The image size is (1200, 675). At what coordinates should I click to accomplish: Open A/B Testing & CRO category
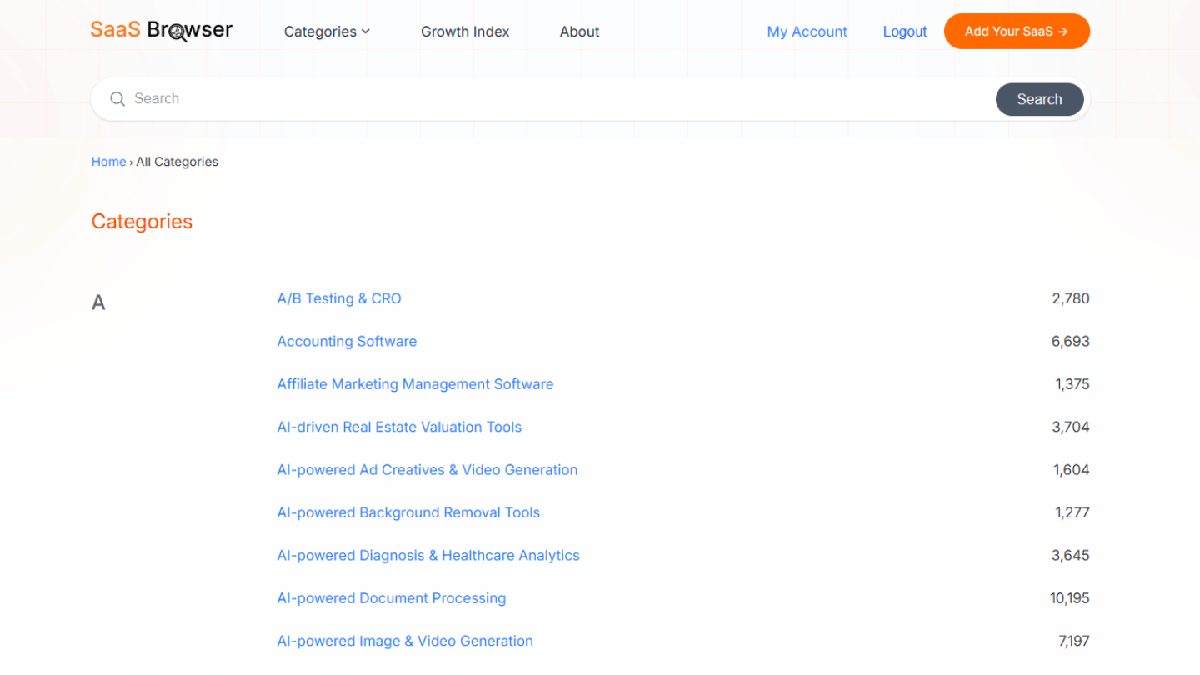(339, 298)
